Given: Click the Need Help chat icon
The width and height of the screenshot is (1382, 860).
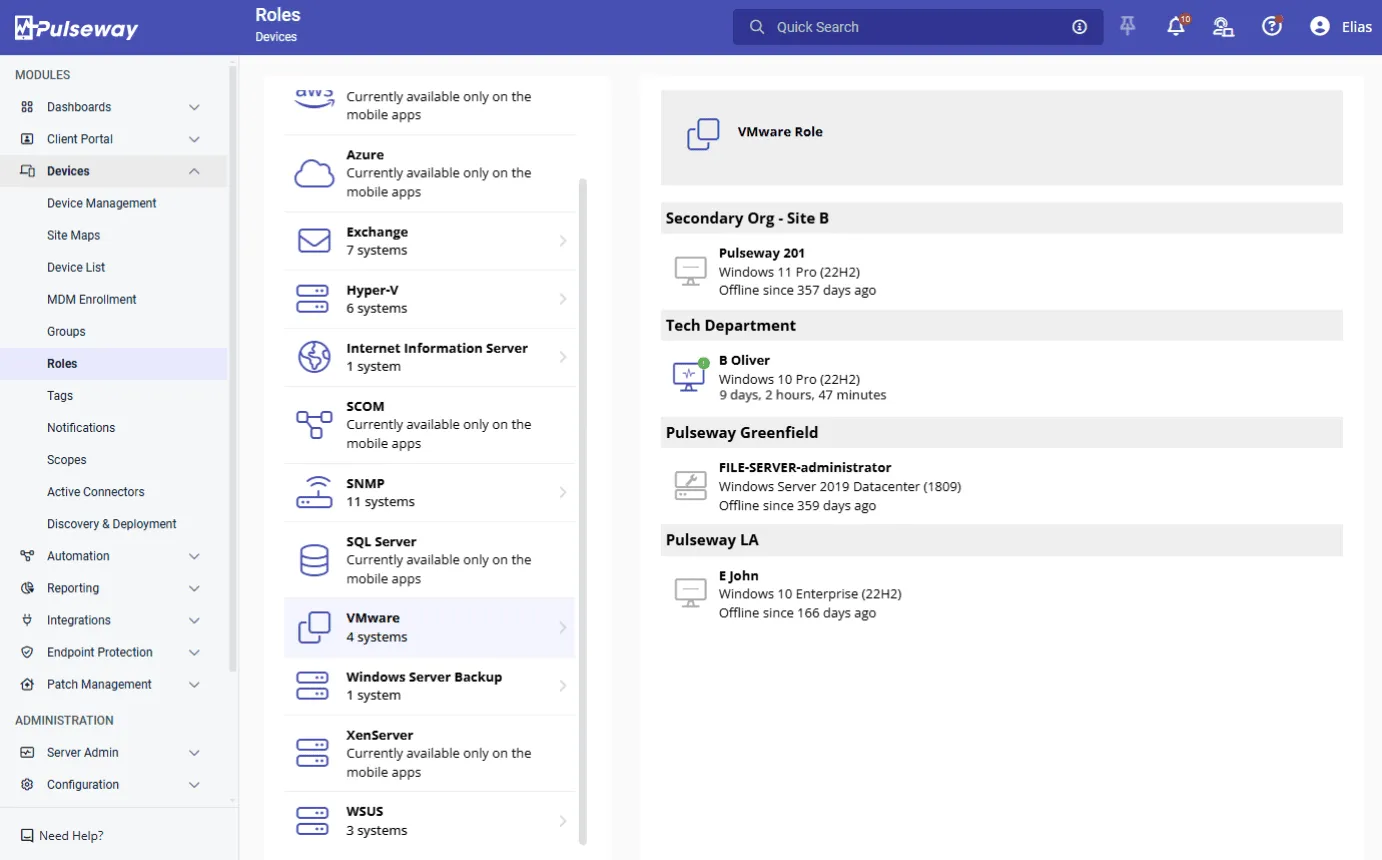Looking at the screenshot, I should tap(27, 836).
